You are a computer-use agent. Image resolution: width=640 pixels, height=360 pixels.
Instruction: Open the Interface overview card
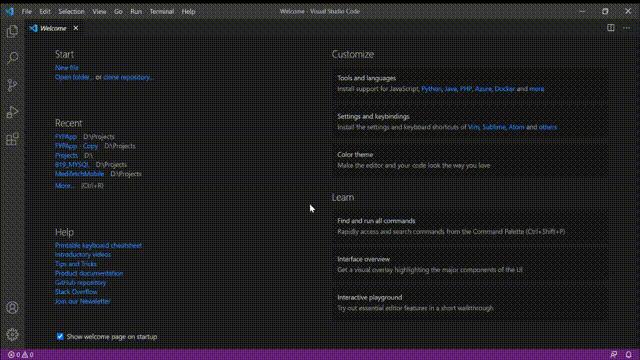click(469, 264)
